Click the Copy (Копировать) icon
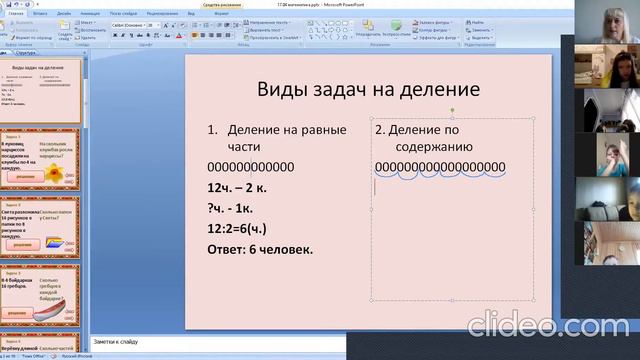This screenshot has height=360, width=640. click(x=12, y=30)
